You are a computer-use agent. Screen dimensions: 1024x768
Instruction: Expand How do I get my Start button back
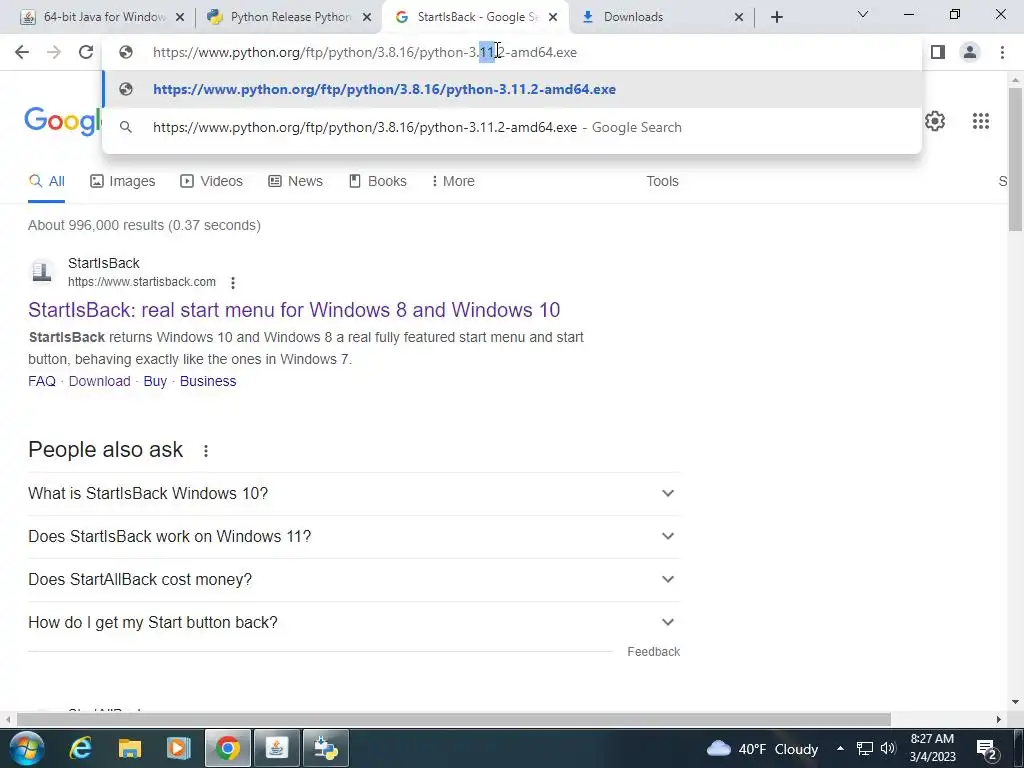tap(354, 623)
